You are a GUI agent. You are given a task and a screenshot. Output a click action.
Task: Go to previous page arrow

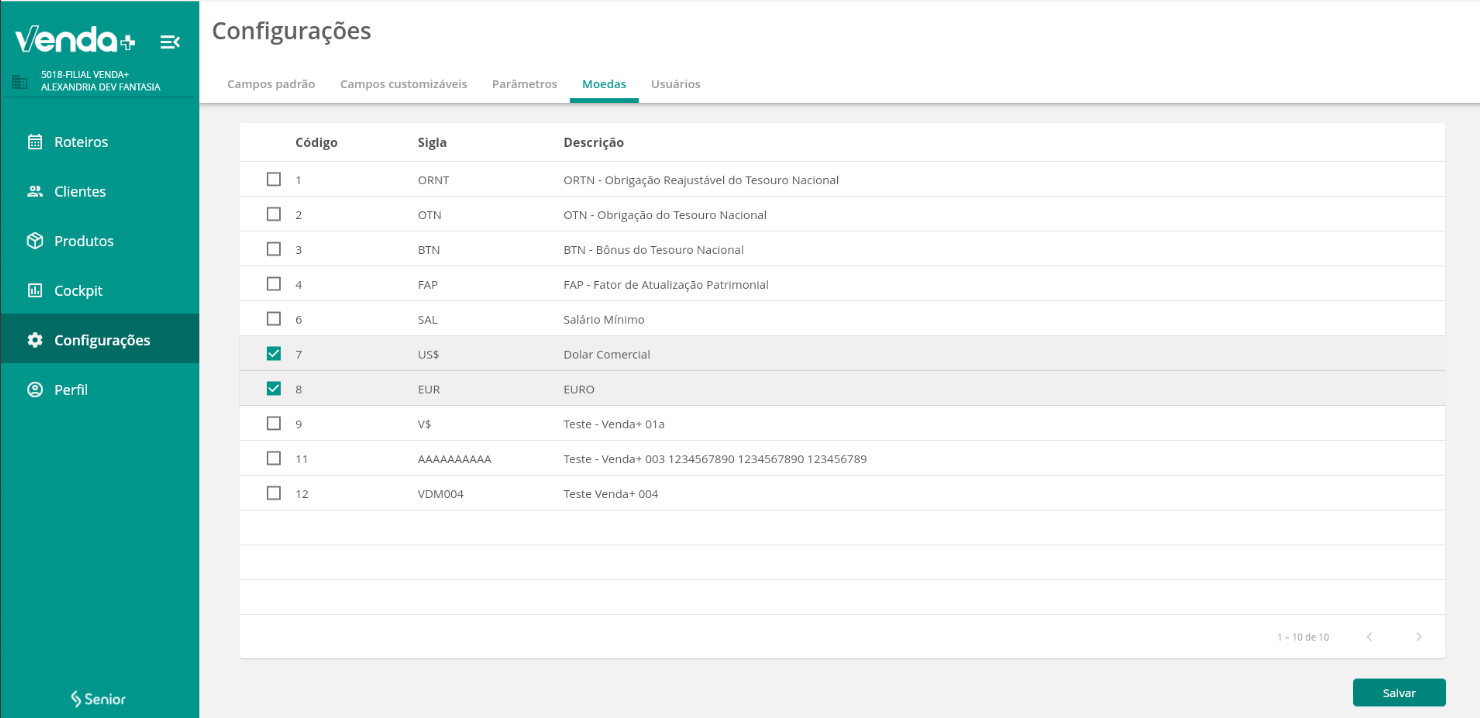(x=1369, y=637)
